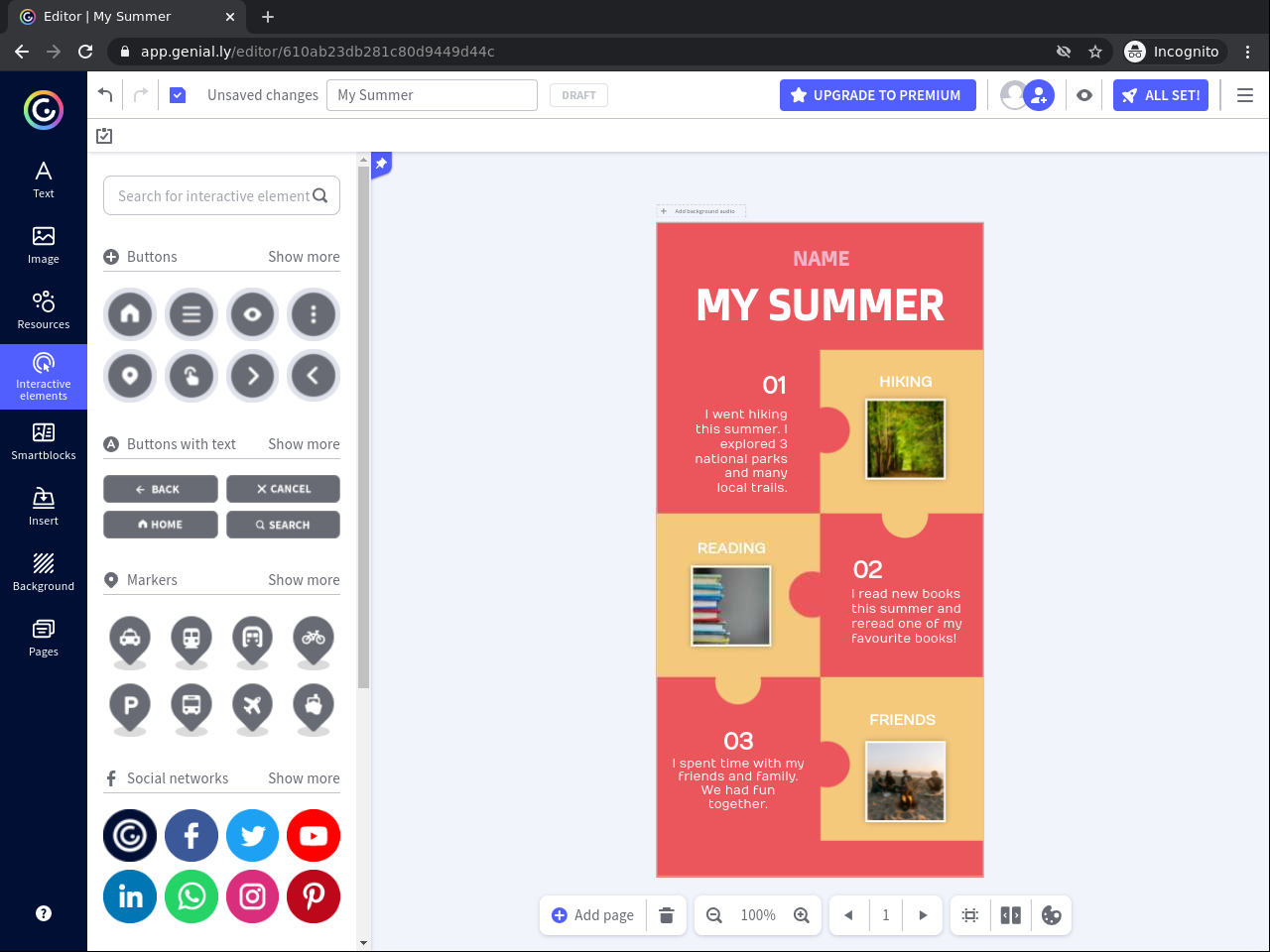
Task: Insert the Instagram social icon
Action: (253, 896)
